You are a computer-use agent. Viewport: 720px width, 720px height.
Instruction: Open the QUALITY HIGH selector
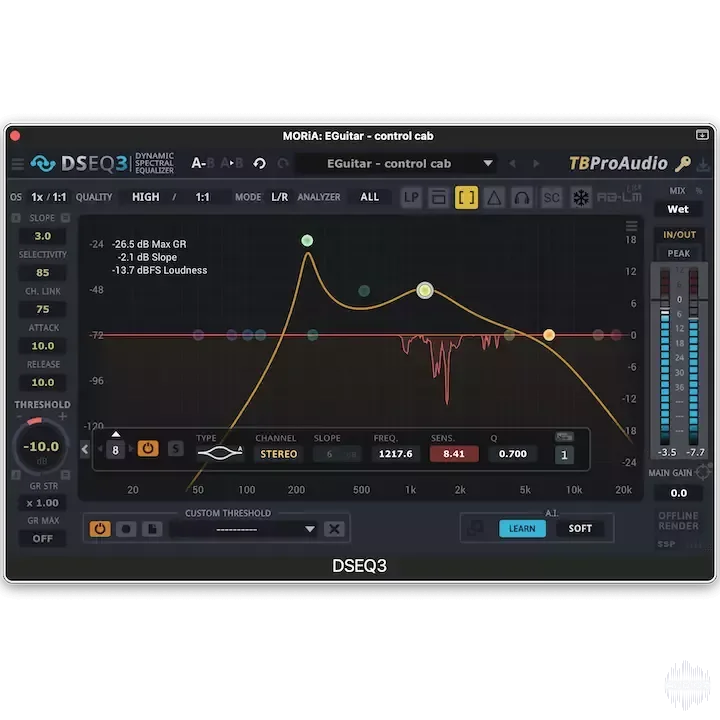(146, 197)
